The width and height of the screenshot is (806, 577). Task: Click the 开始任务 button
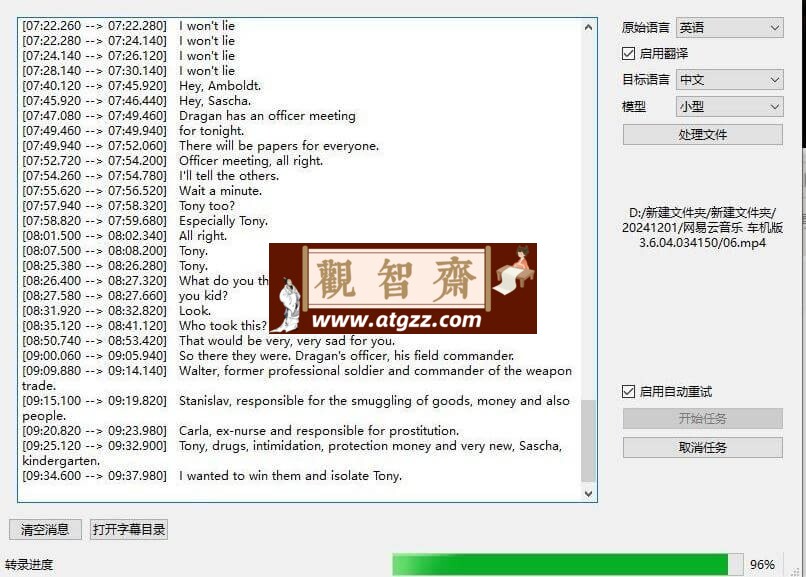click(703, 418)
